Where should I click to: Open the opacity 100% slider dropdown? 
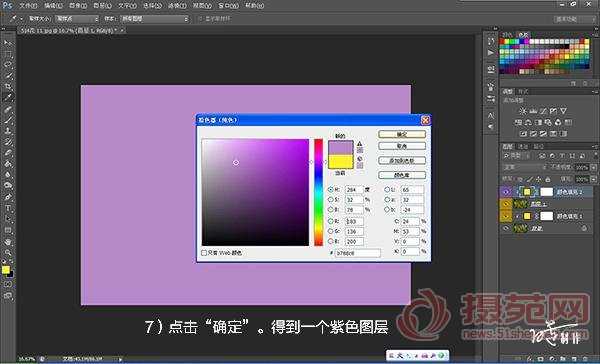[593, 168]
